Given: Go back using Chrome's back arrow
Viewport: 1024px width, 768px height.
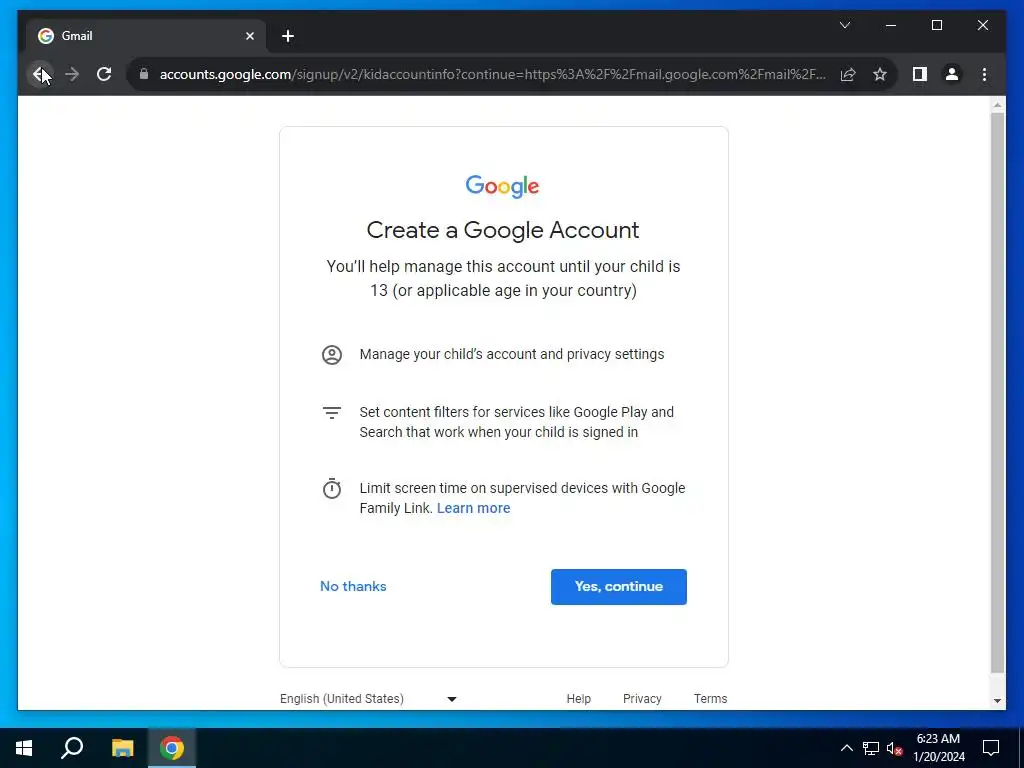Looking at the screenshot, I should coord(40,74).
